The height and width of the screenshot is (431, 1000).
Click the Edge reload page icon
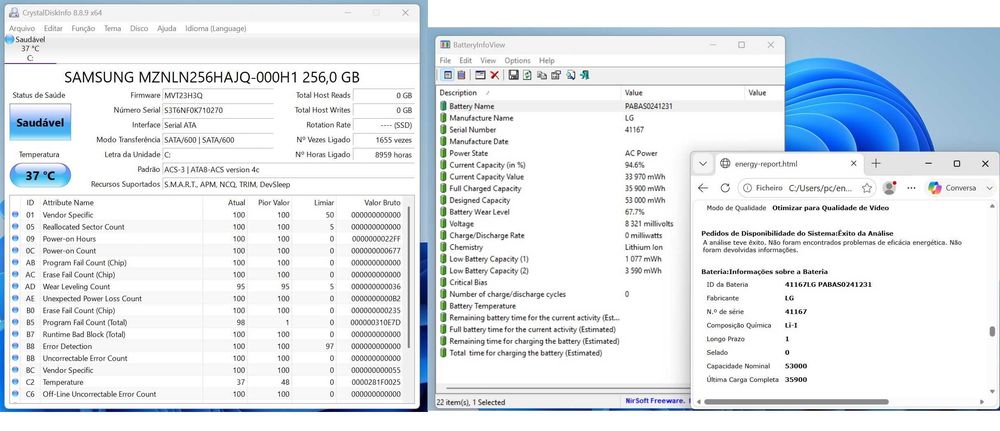[725, 188]
